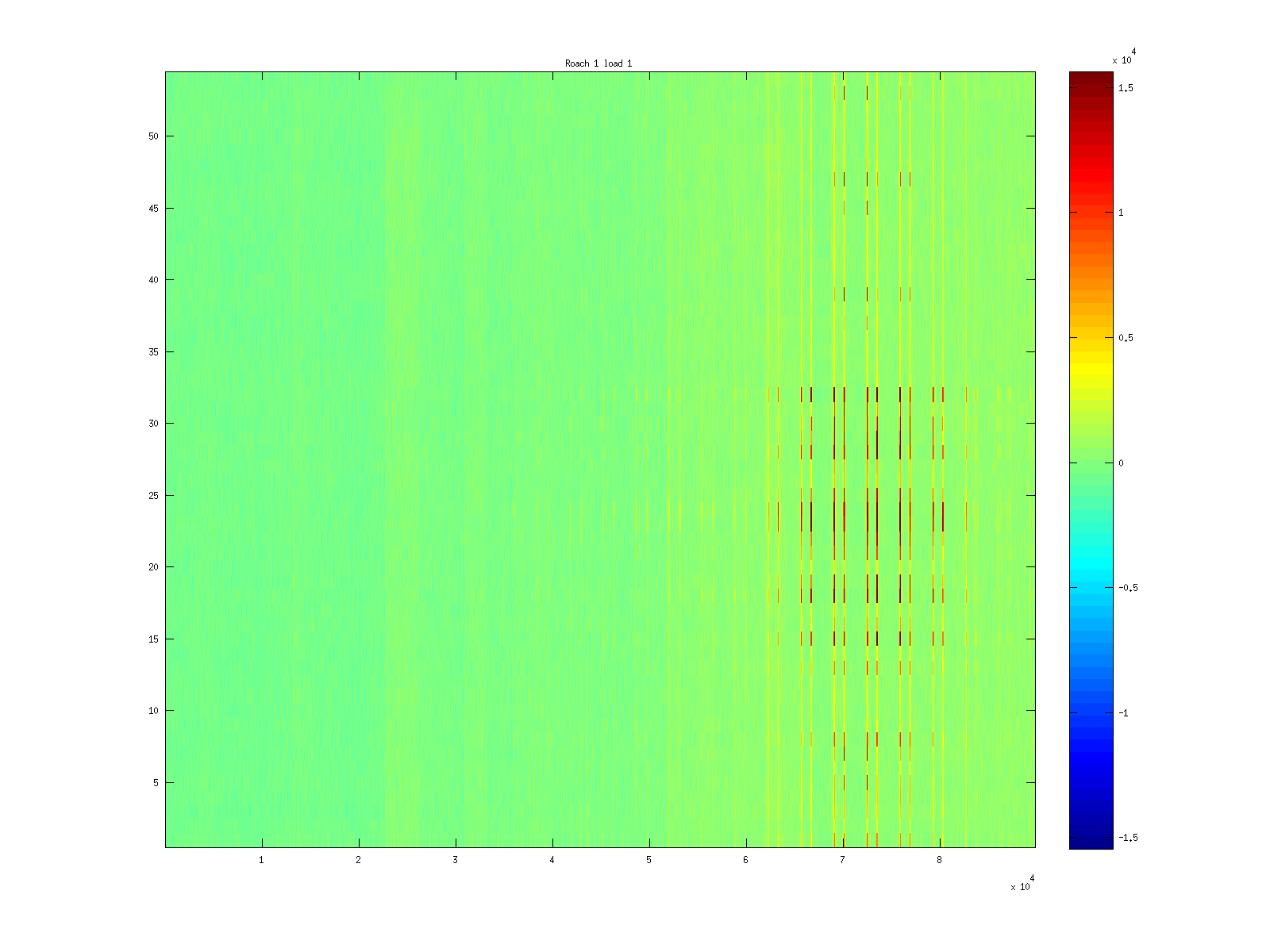The height and width of the screenshot is (952, 1270).
Task: Click the colorbar tick label -1.5
Action: point(1127,838)
